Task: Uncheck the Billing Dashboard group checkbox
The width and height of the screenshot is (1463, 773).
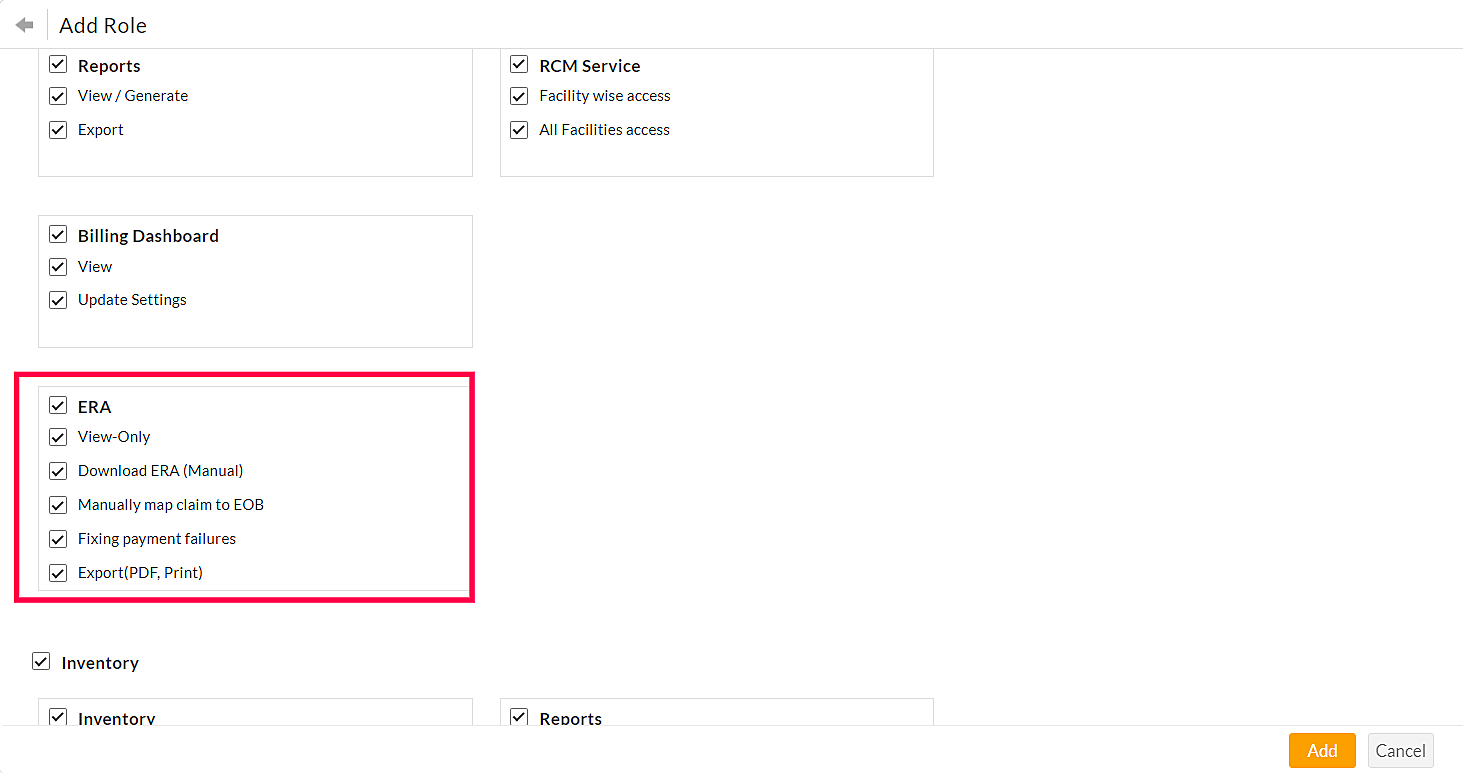Action: click(x=58, y=235)
